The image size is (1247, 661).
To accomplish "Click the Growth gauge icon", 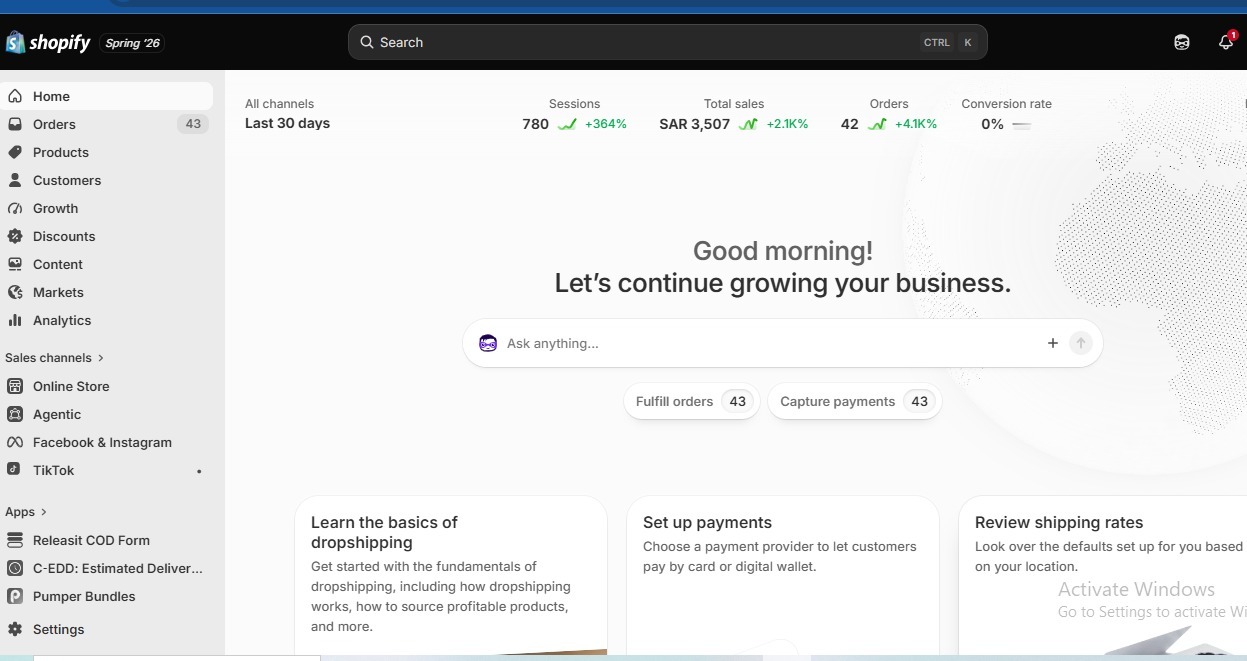I will click(x=15, y=208).
